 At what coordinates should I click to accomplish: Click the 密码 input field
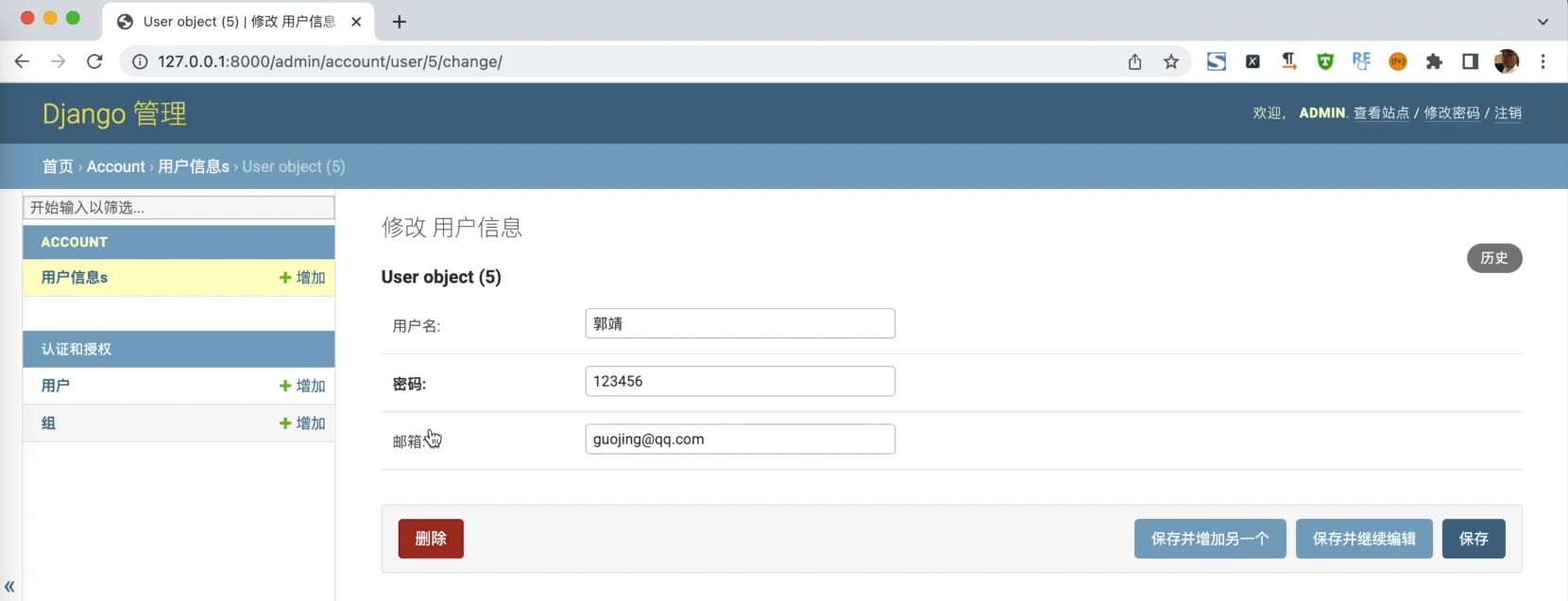click(x=741, y=381)
